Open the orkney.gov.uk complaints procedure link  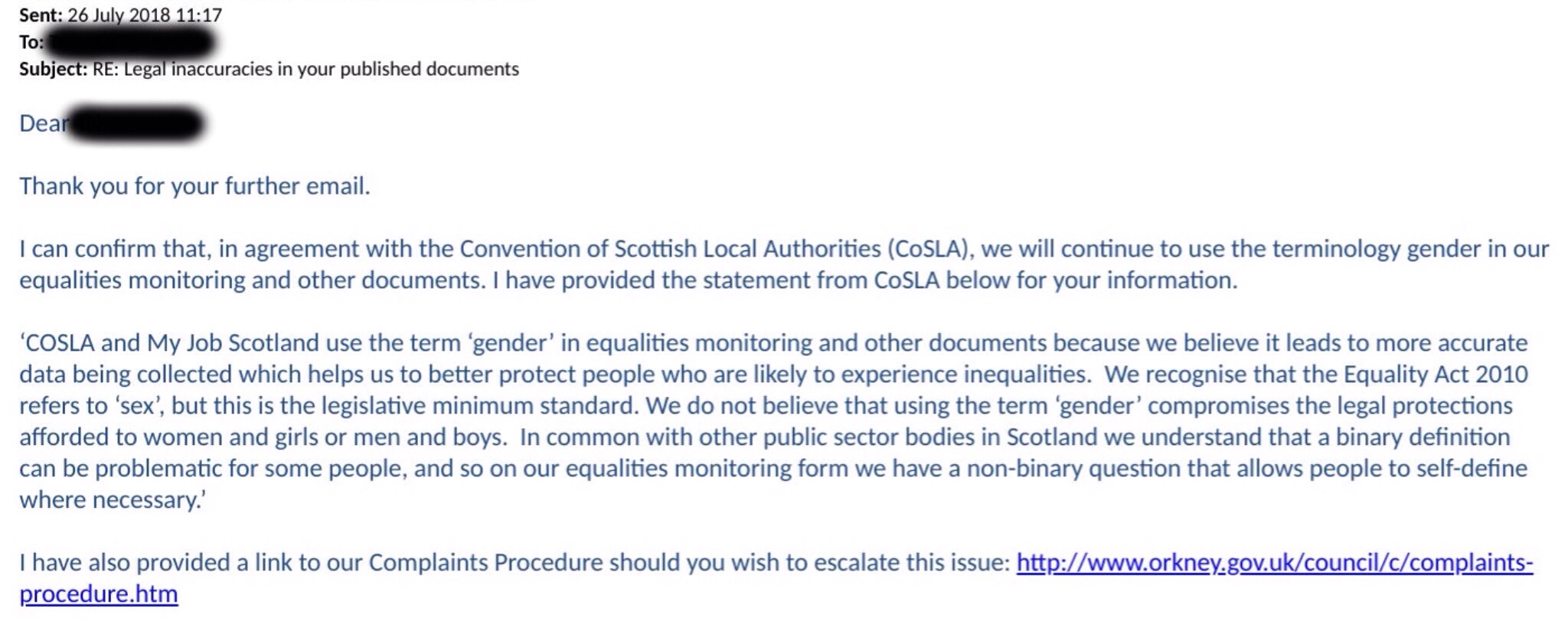click(1274, 563)
